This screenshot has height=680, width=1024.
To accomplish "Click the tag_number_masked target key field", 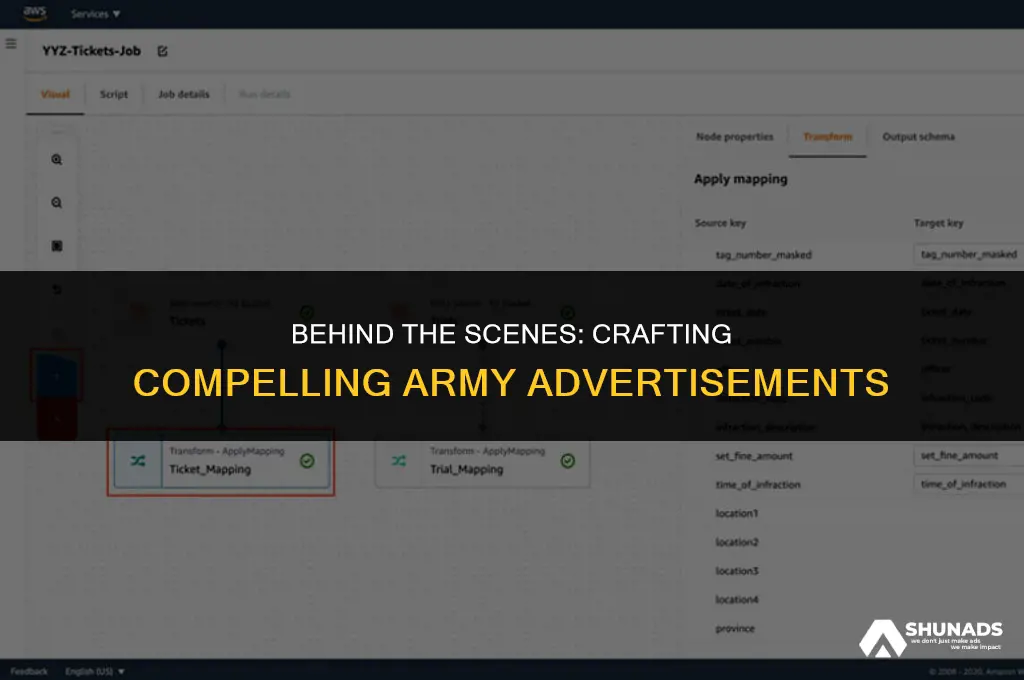I will coord(968,254).
